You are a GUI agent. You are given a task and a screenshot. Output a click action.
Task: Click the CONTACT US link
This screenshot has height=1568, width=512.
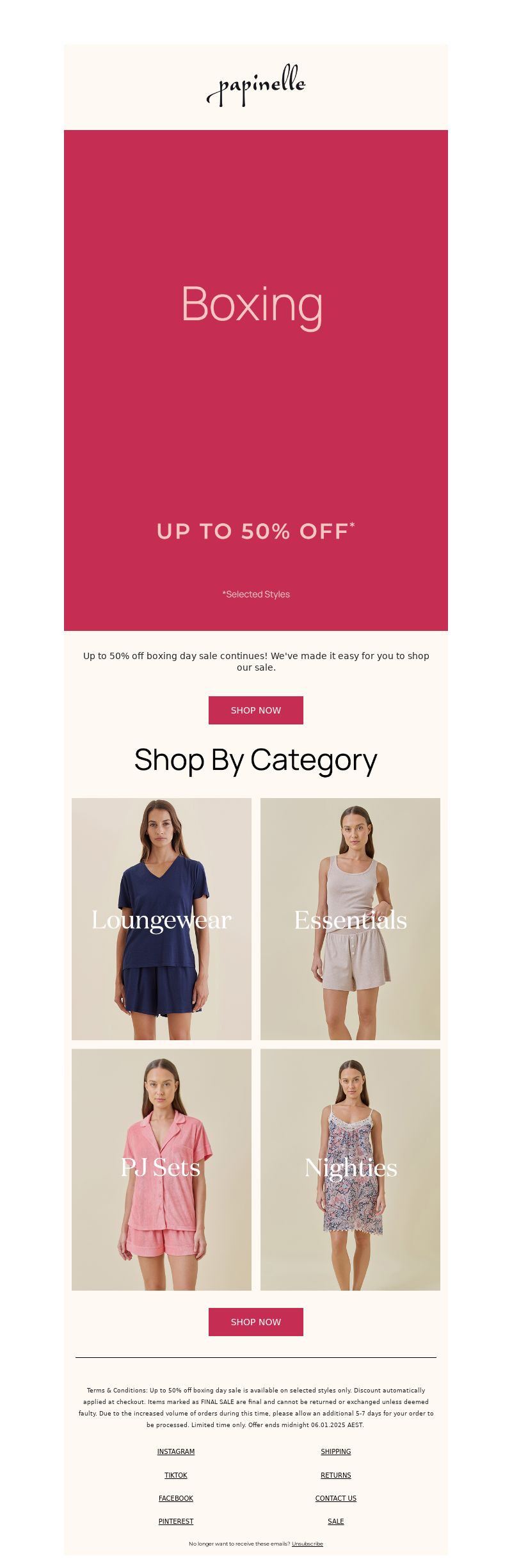[x=336, y=1498]
